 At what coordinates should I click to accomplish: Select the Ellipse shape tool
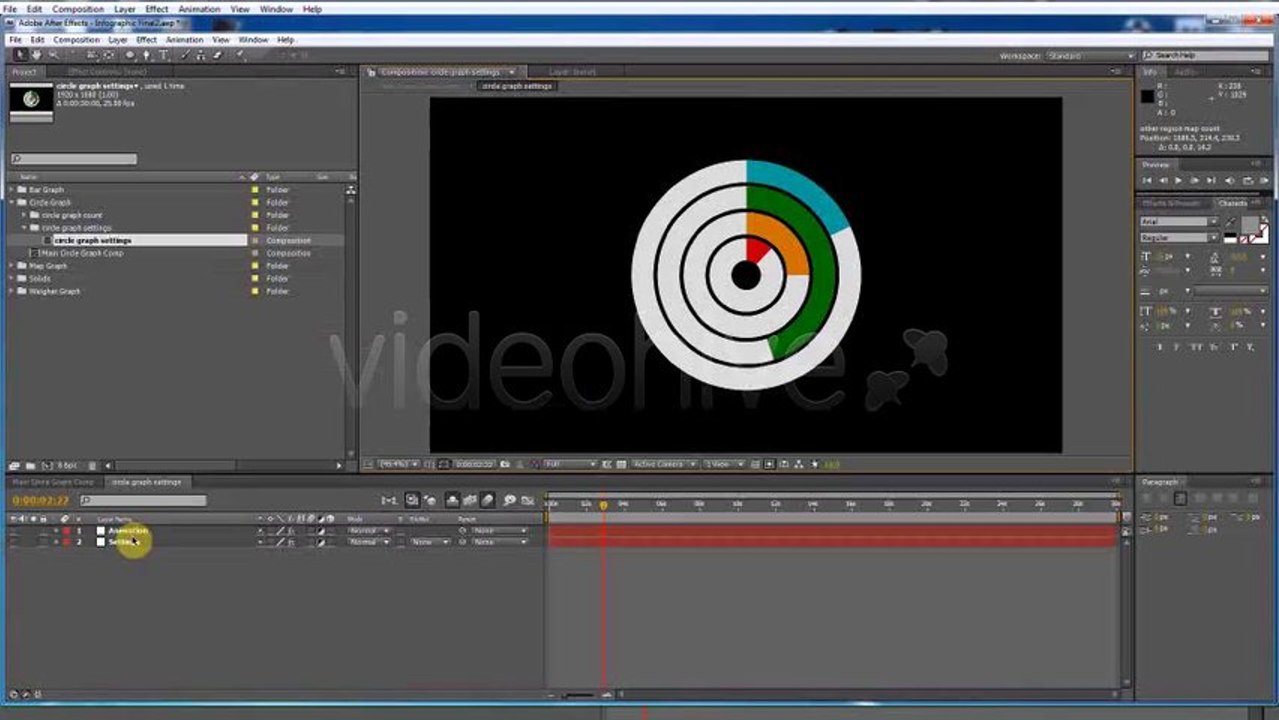(x=130, y=55)
